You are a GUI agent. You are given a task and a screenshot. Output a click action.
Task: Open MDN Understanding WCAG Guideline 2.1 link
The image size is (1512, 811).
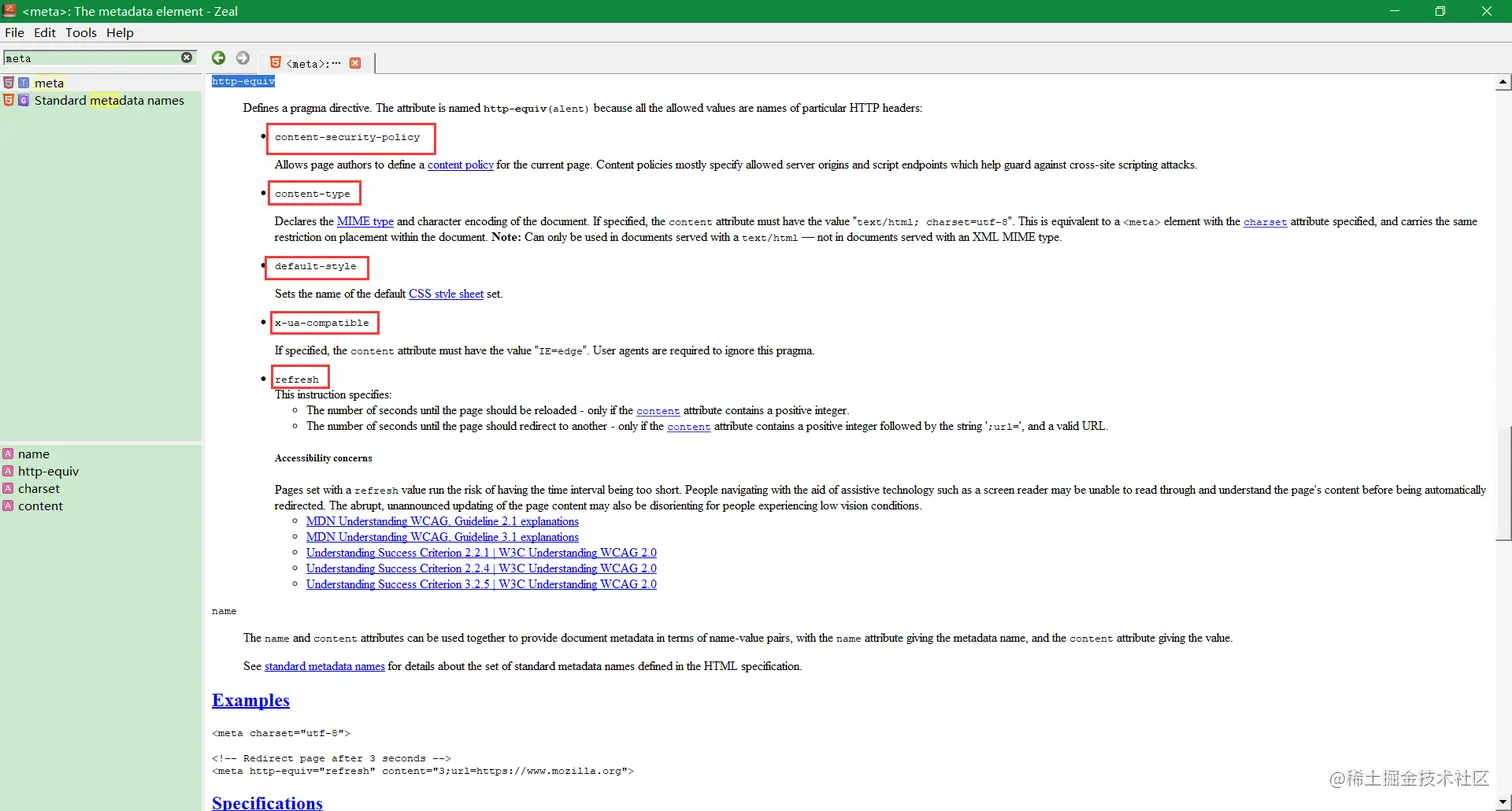pyautogui.click(x=442, y=521)
